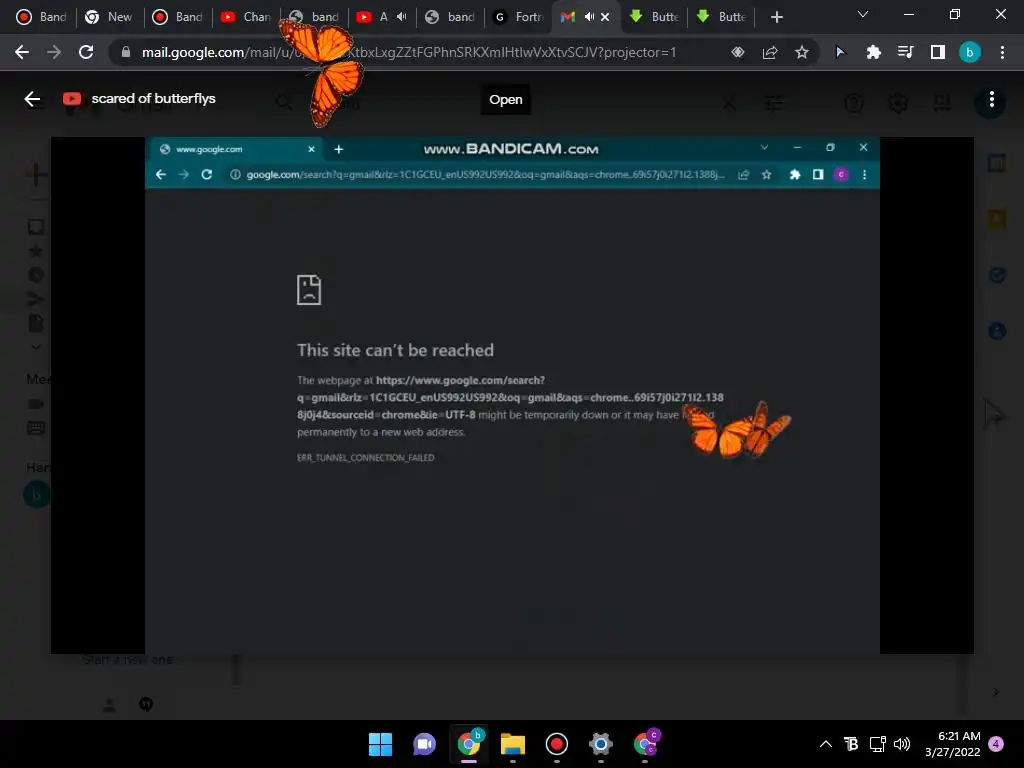This screenshot has height=768, width=1024.
Task: Switch to the Fortn tab
Action: point(519,17)
